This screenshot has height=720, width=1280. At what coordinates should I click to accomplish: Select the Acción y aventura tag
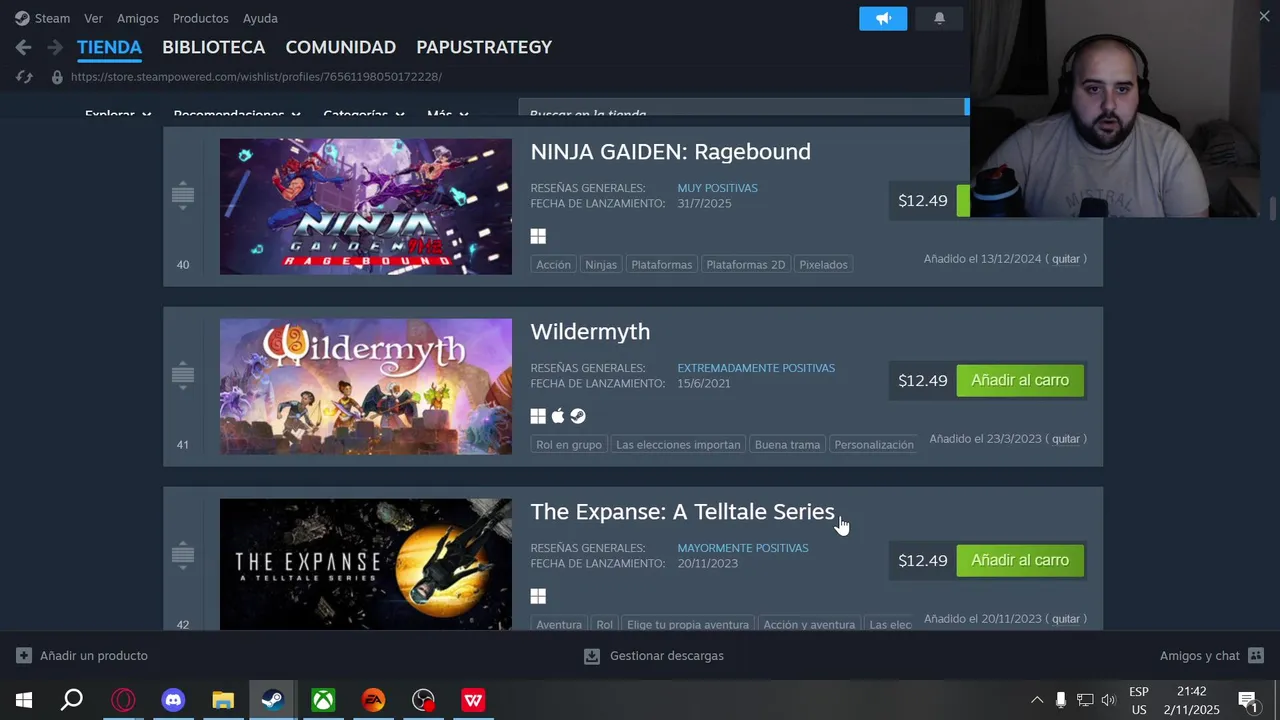click(809, 624)
